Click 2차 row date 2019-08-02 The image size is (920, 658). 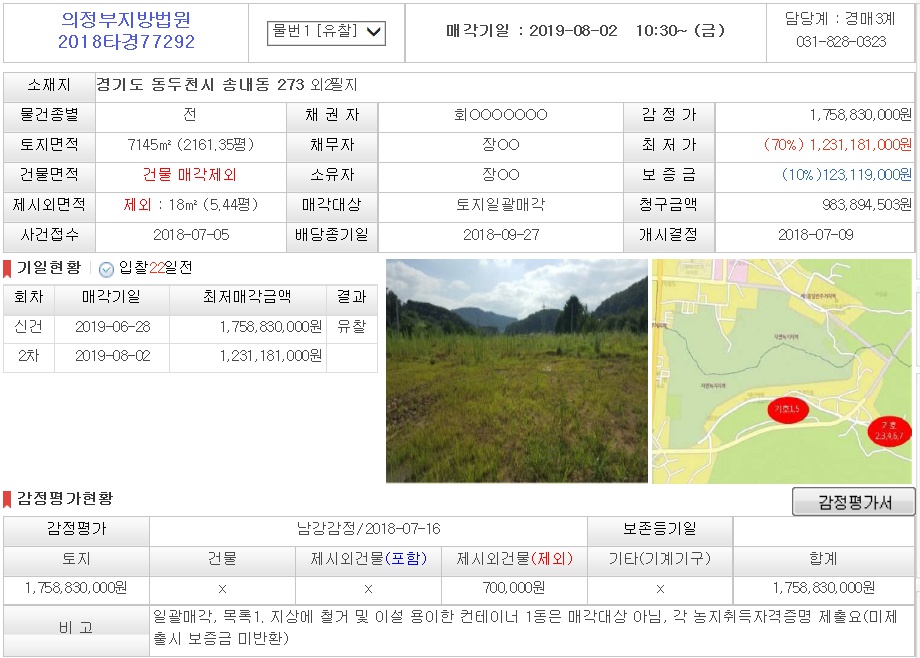click(113, 356)
